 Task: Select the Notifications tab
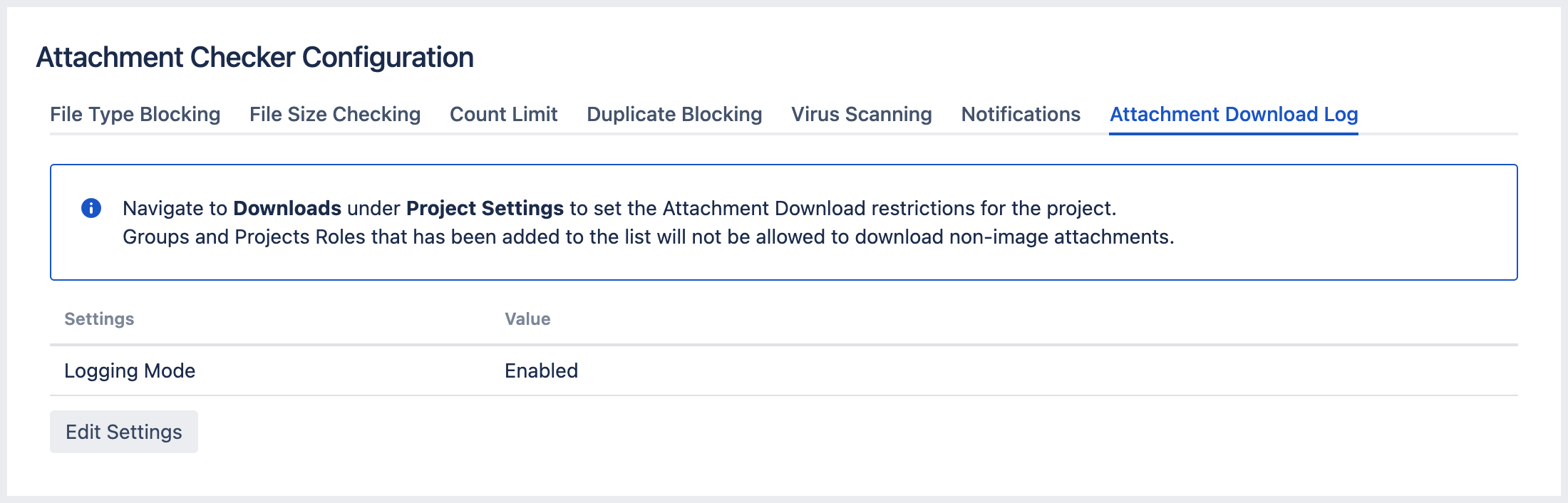[1020, 114]
